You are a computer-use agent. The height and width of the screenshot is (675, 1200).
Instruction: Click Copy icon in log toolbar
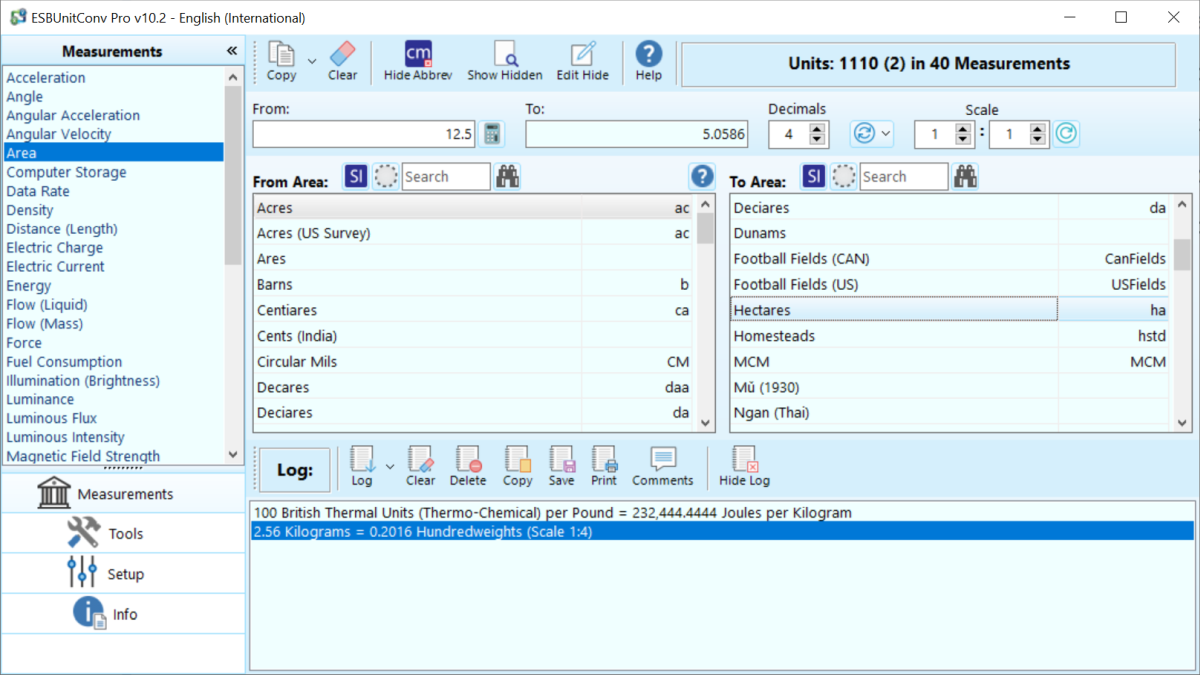pyautogui.click(x=517, y=467)
